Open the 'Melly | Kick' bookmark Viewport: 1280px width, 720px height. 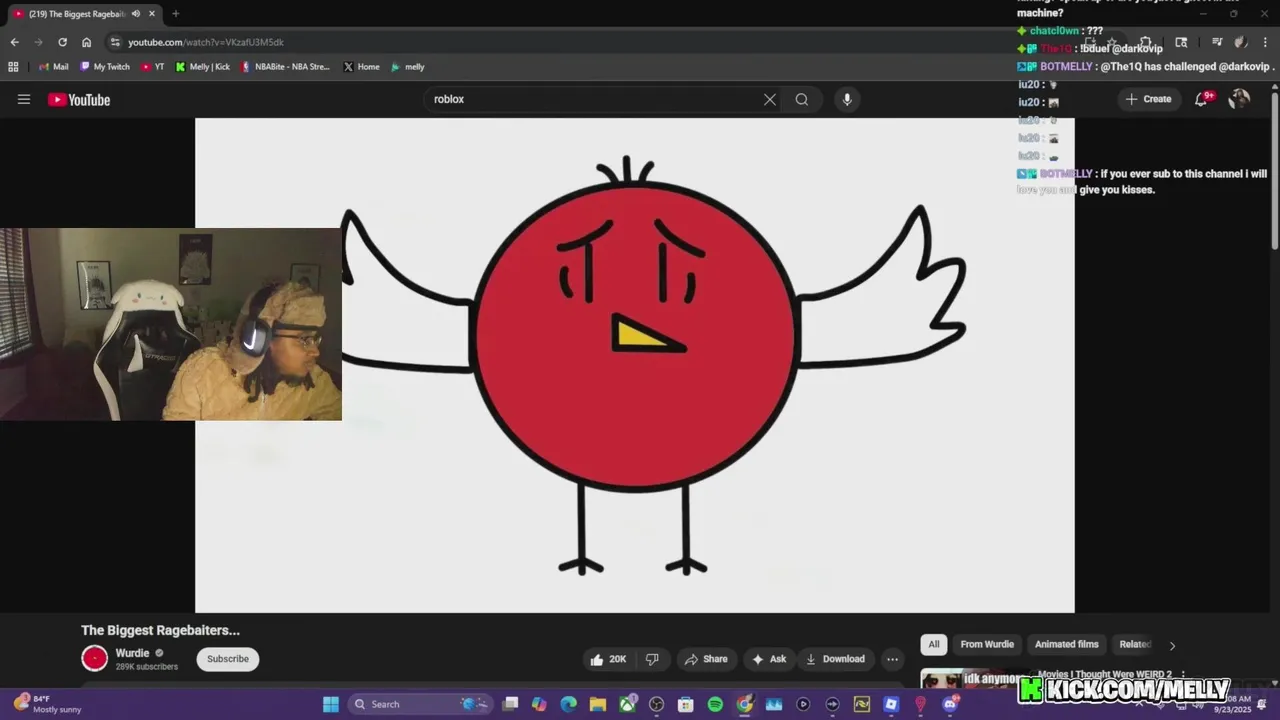[x=203, y=67]
